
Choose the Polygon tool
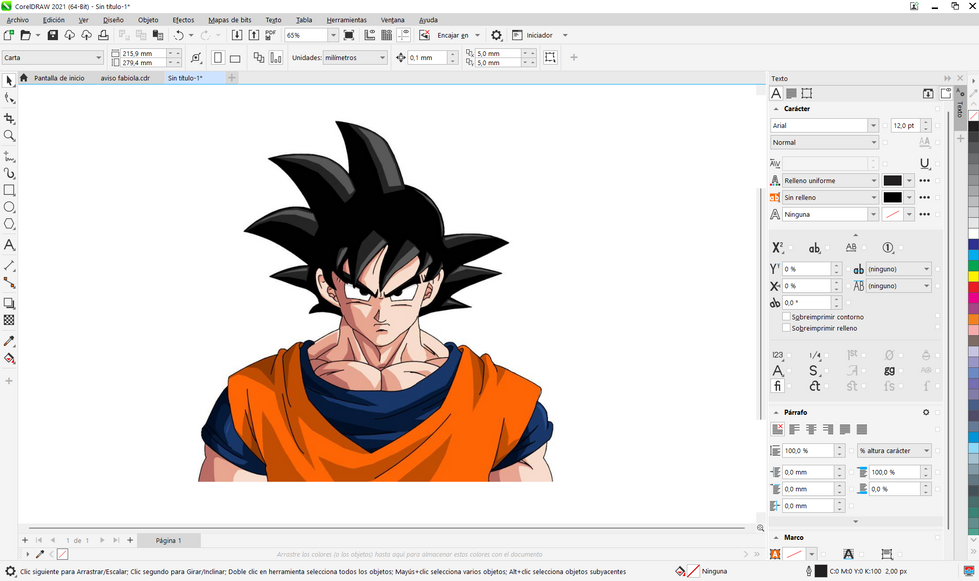(9, 223)
